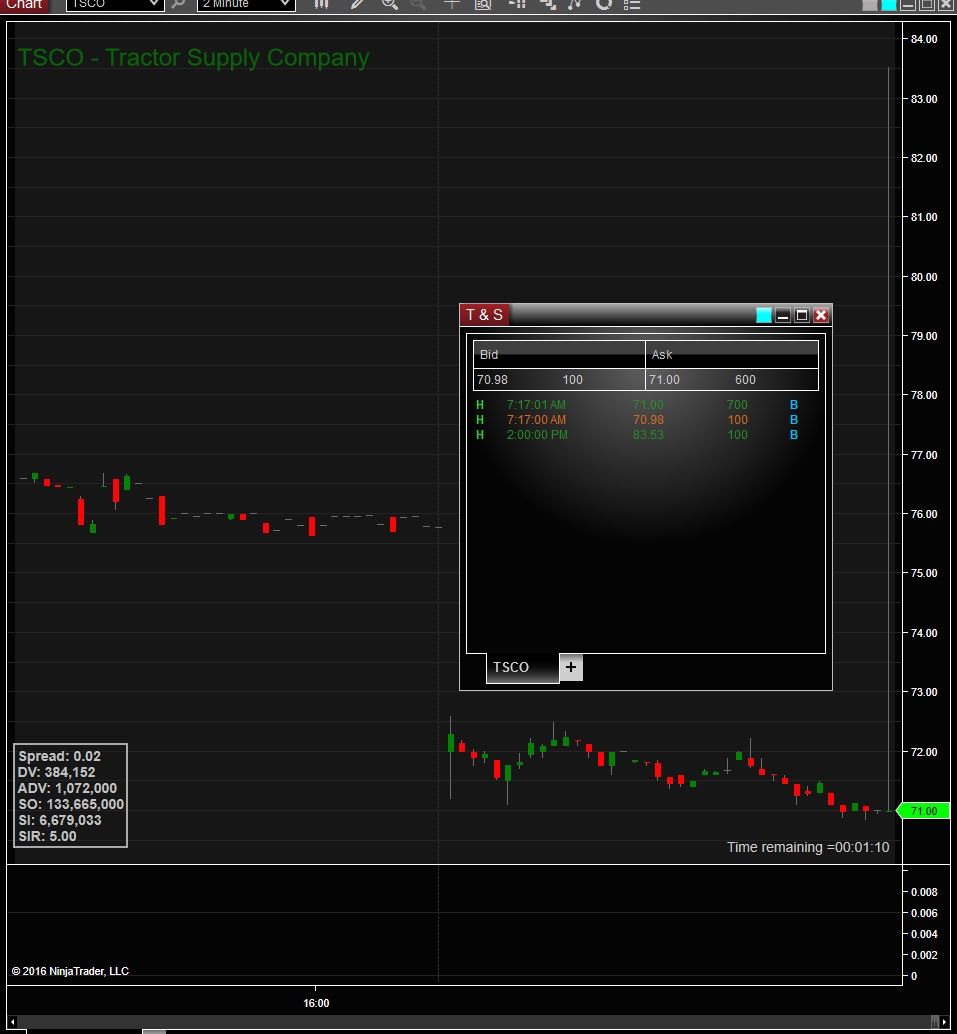Click the Time remaining countdown text
This screenshot has width=957, height=1034.
click(808, 847)
